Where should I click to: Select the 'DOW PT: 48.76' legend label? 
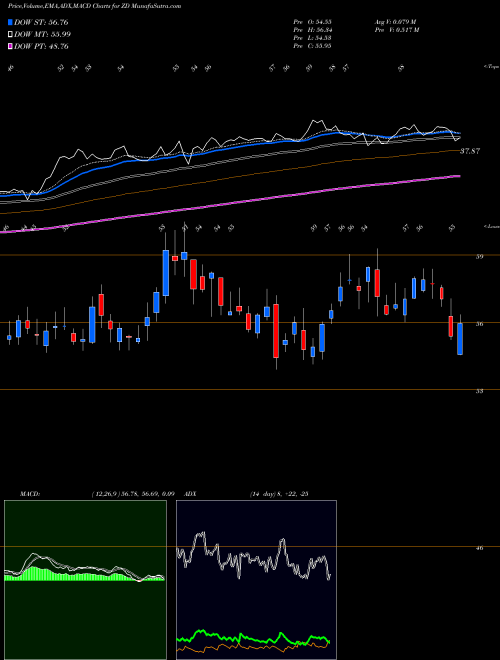[x=41, y=46]
